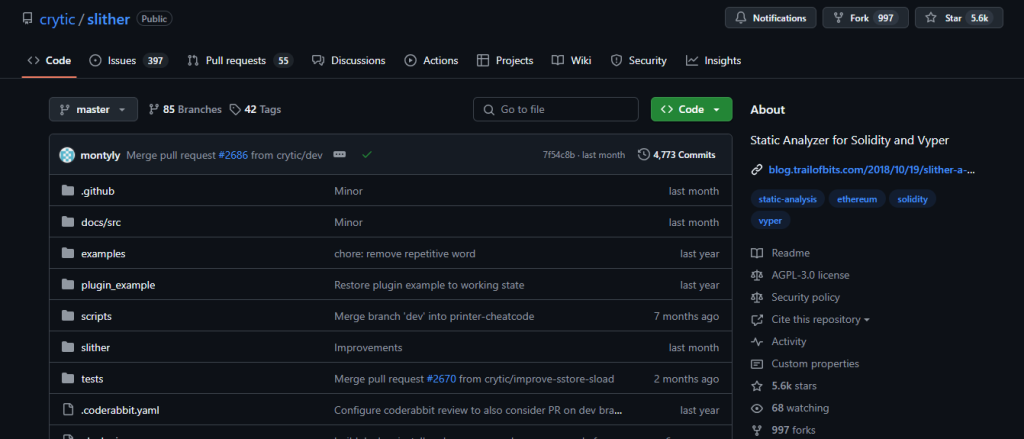
Task: Click the license scale icon
Action: coord(757,275)
